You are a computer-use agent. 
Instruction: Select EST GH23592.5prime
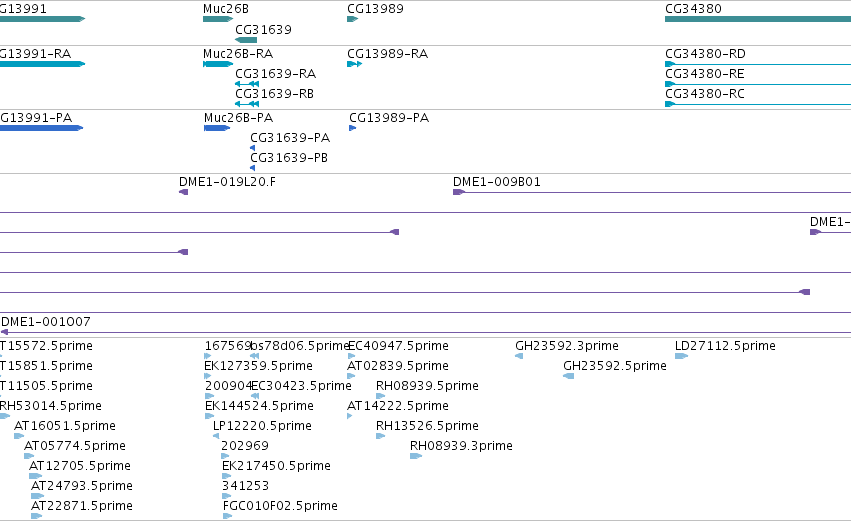(614, 366)
